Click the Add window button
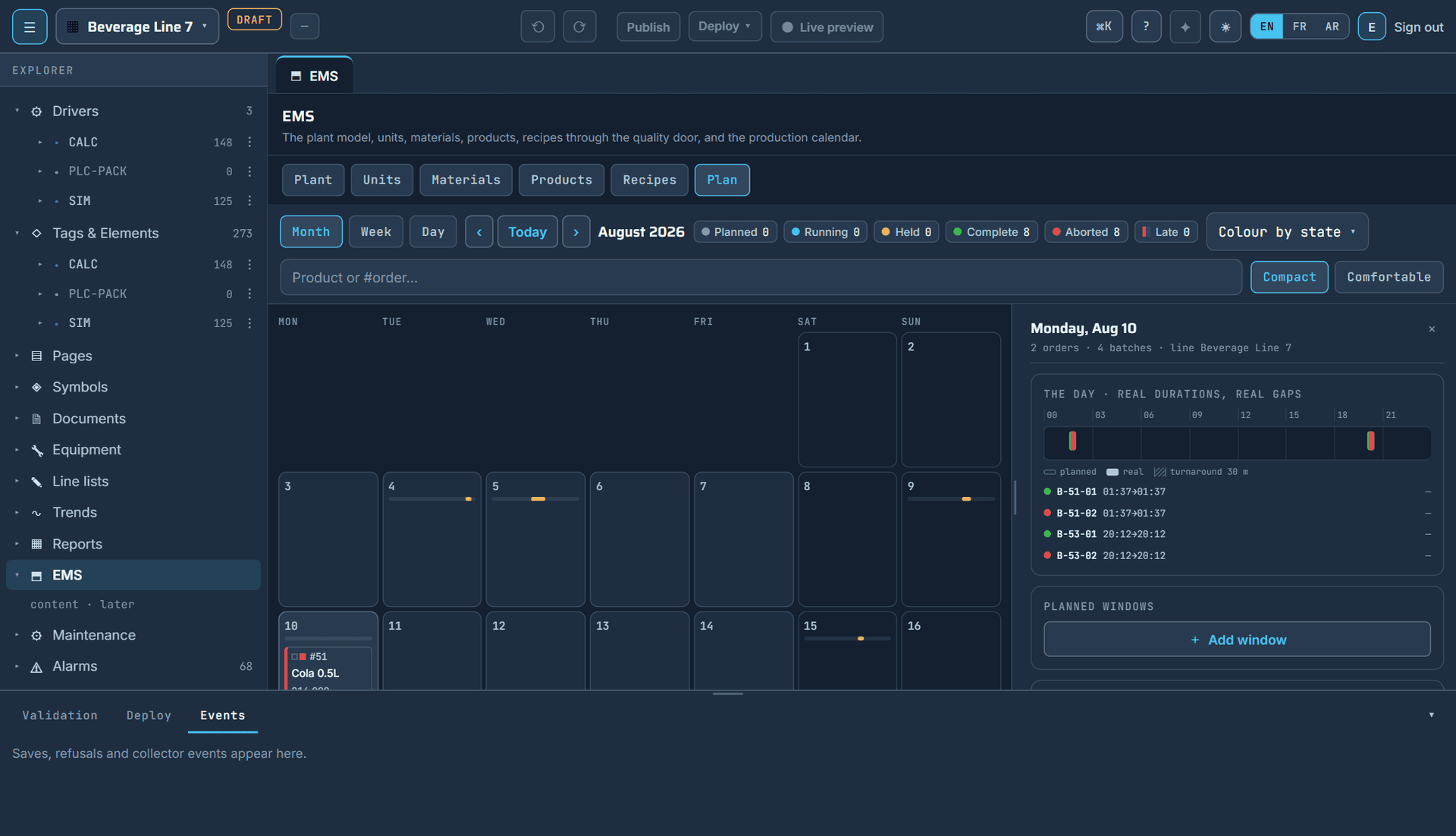 (x=1237, y=640)
